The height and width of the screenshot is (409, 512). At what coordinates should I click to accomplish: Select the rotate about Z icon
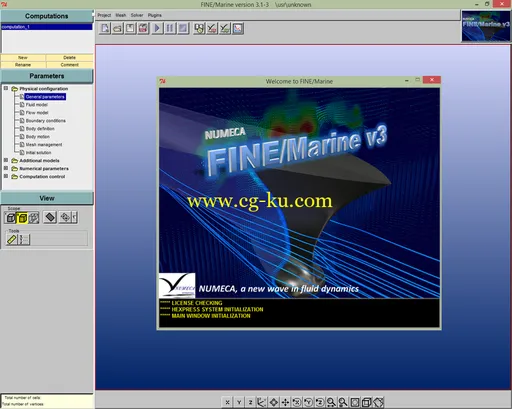pyautogui.click(x=320, y=402)
